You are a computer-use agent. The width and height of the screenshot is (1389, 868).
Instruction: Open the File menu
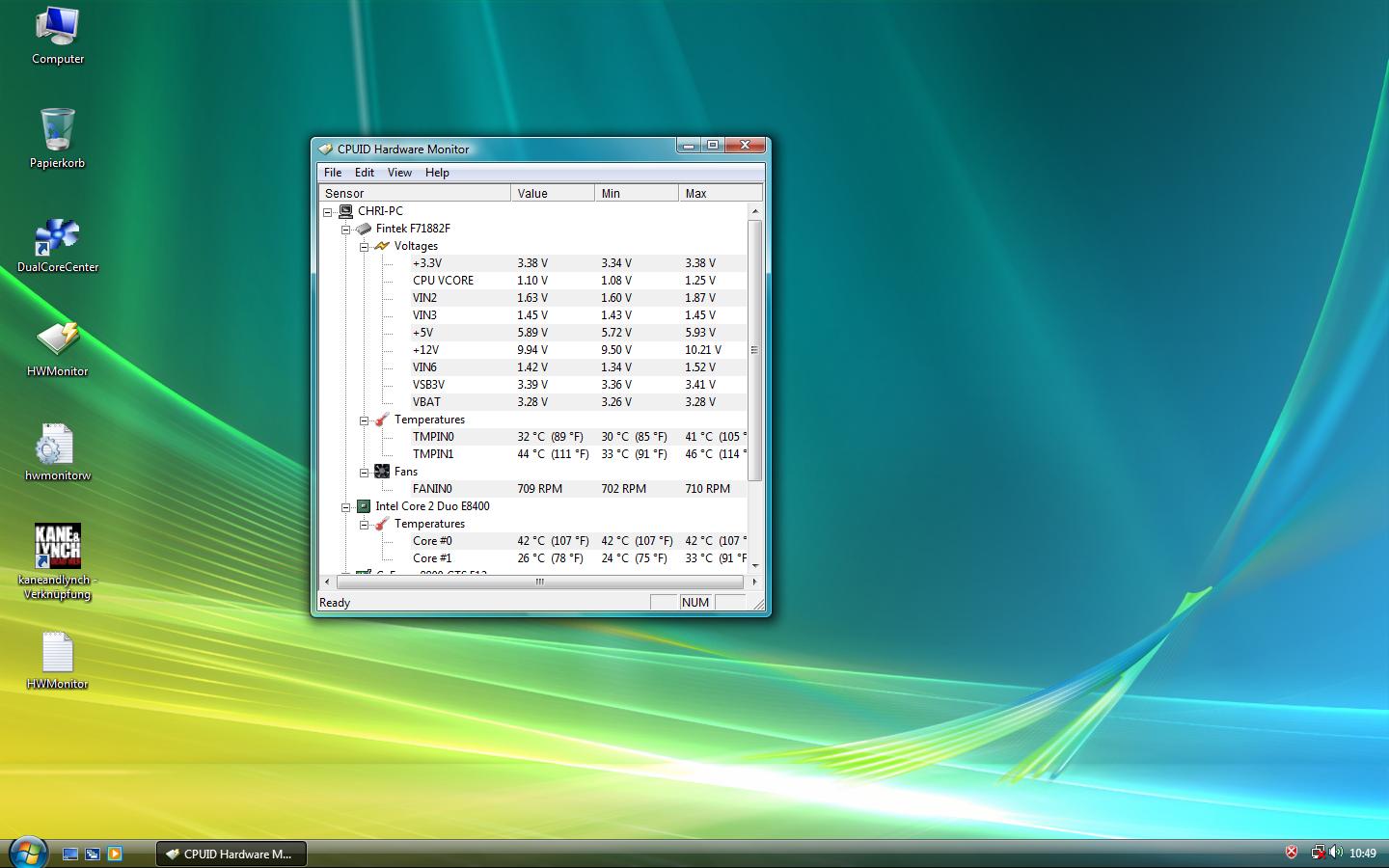[x=333, y=173]
